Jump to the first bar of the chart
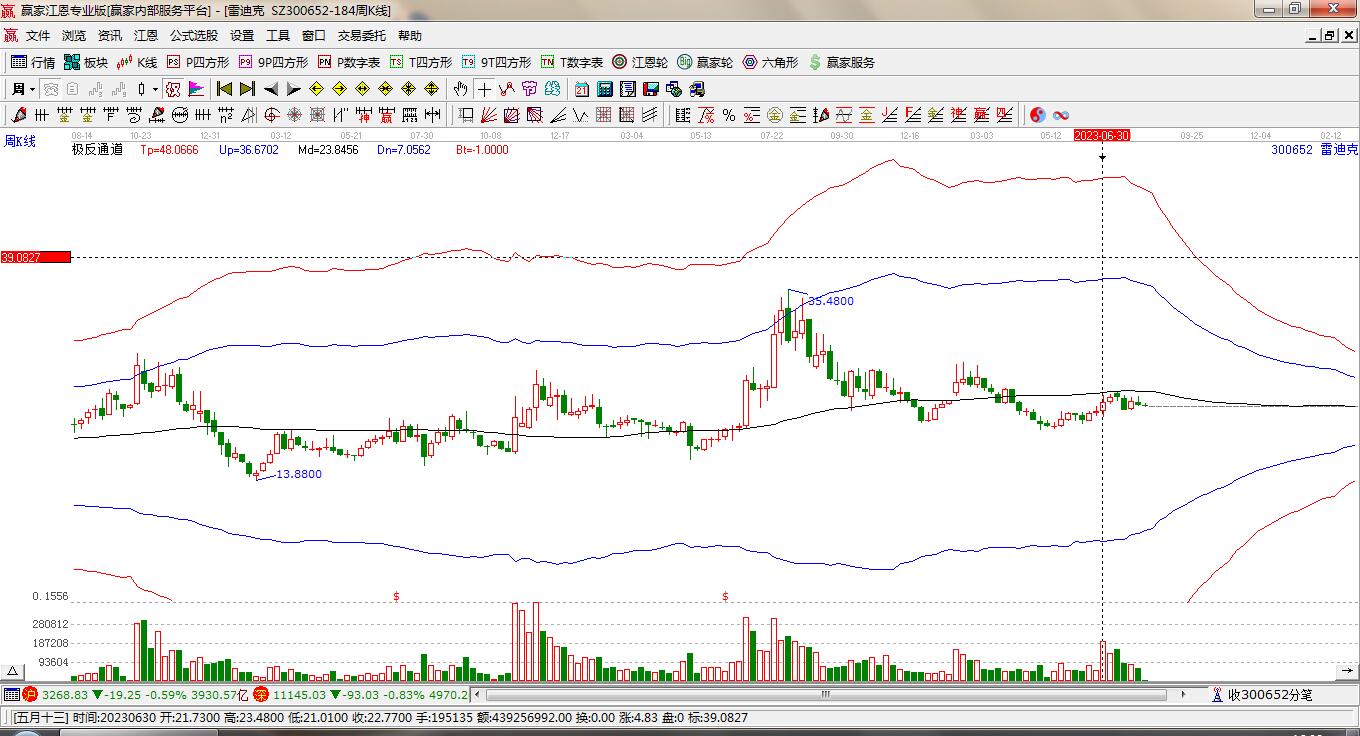The height and width of the screenshot is (736, 1360). [x=224, y=89]
